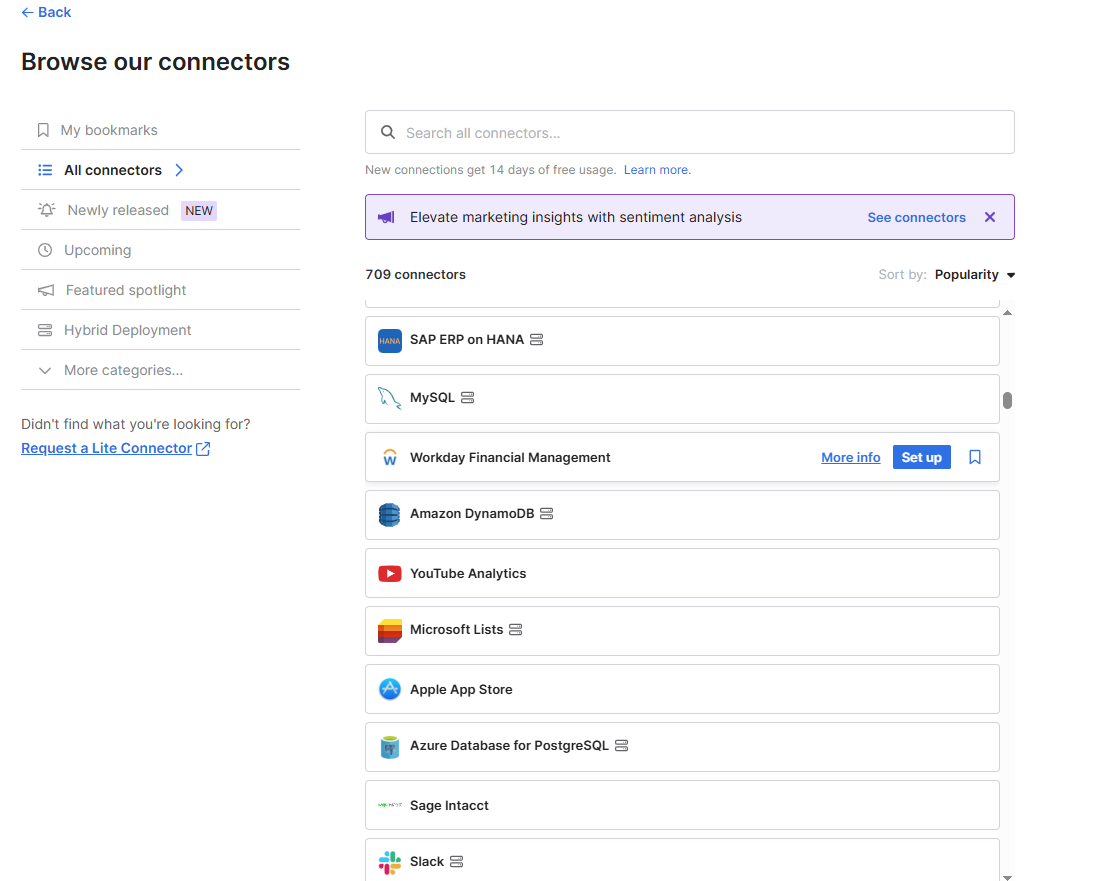Bookmark the Workday Financial Management connector

(974, 457)
